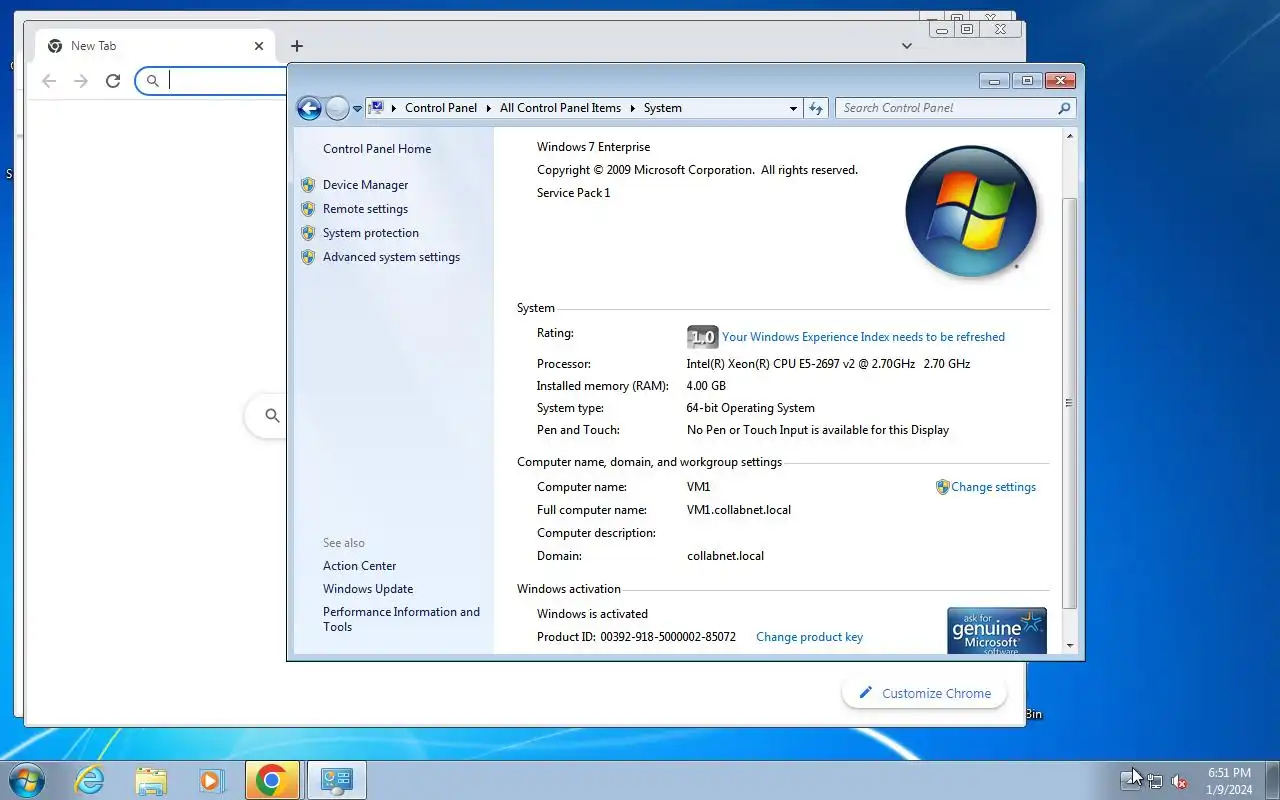Click Windows Experience Index refresh link
The width and height of the screenshot is (1280, 800).
point(863,337)
